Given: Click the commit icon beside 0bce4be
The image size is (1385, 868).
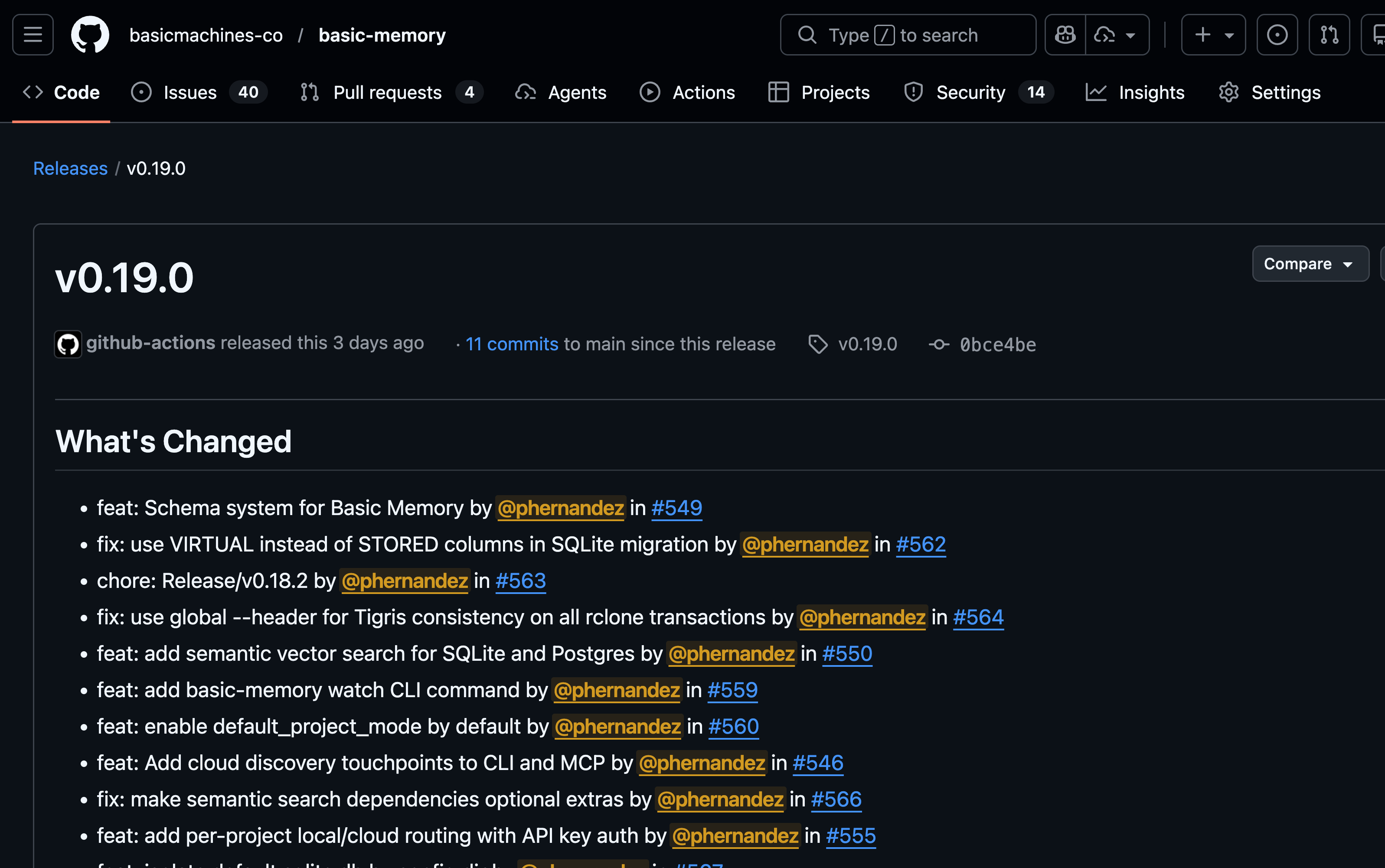Looking at the screenshot, I should point(939,344).
